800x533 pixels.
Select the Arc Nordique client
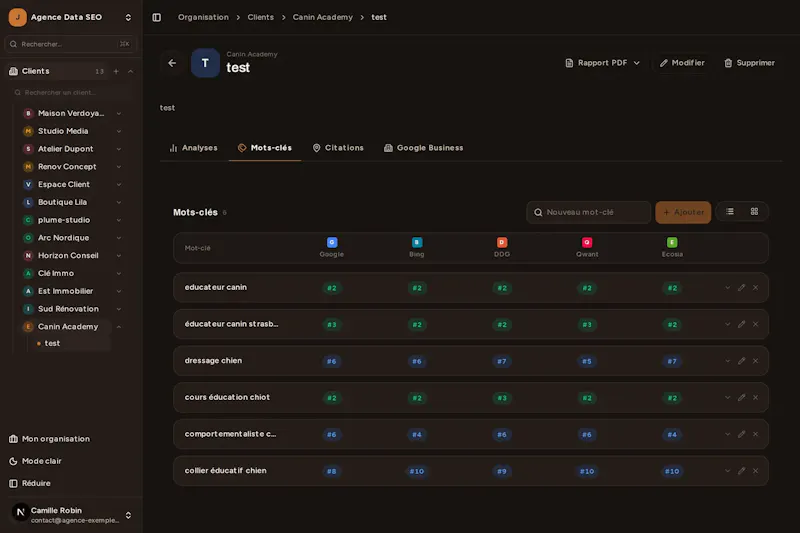(x=63, y=238)
